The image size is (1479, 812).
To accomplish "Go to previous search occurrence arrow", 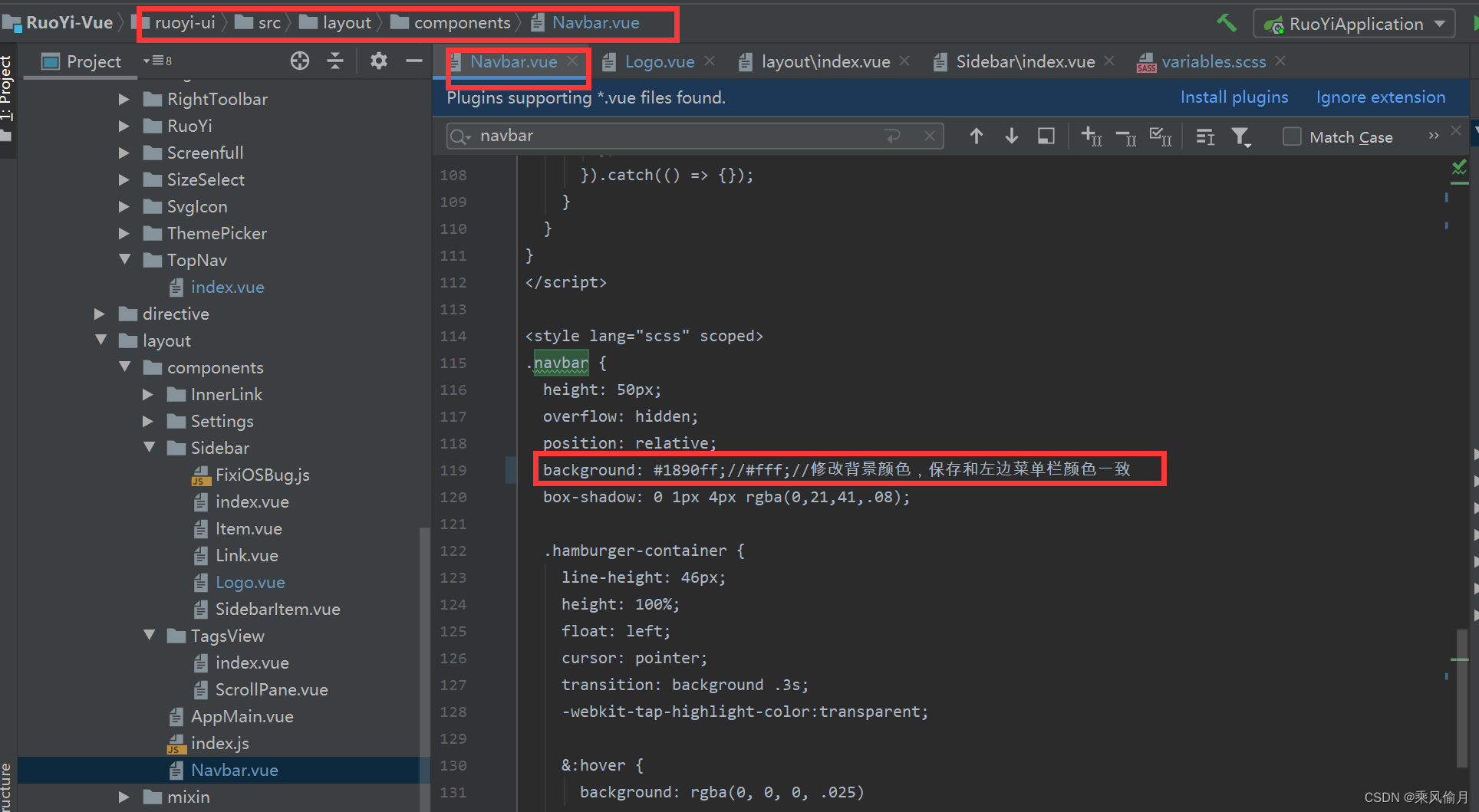I will [976, 136].
